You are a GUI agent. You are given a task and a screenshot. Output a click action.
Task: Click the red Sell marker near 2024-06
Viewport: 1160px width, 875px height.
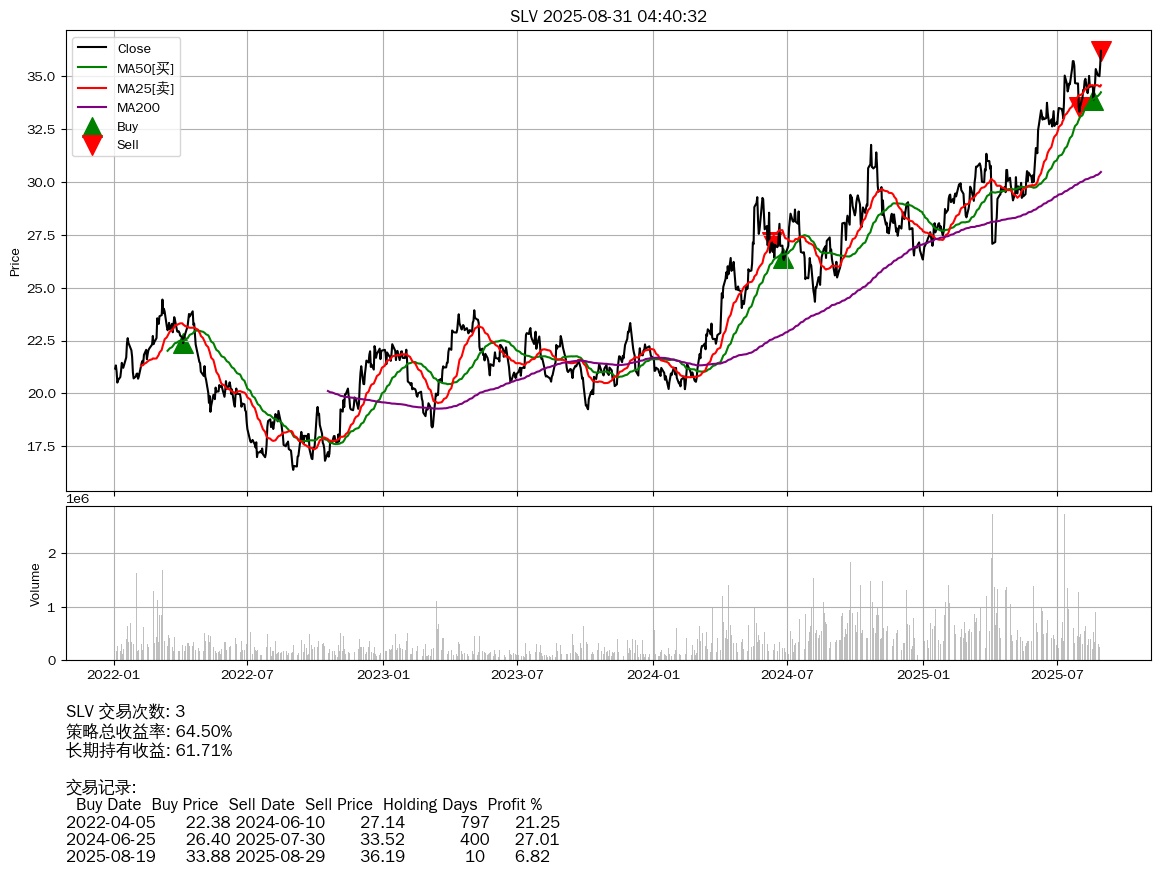click(773, 241)
